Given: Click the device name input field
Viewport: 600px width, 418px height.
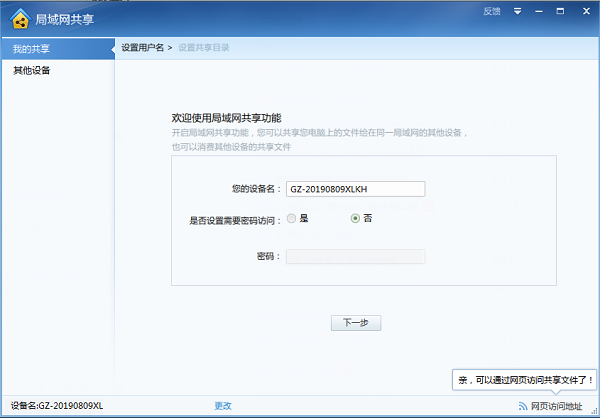Looking at the screenshot, I should pyautogui.click(x=354, y=189).
